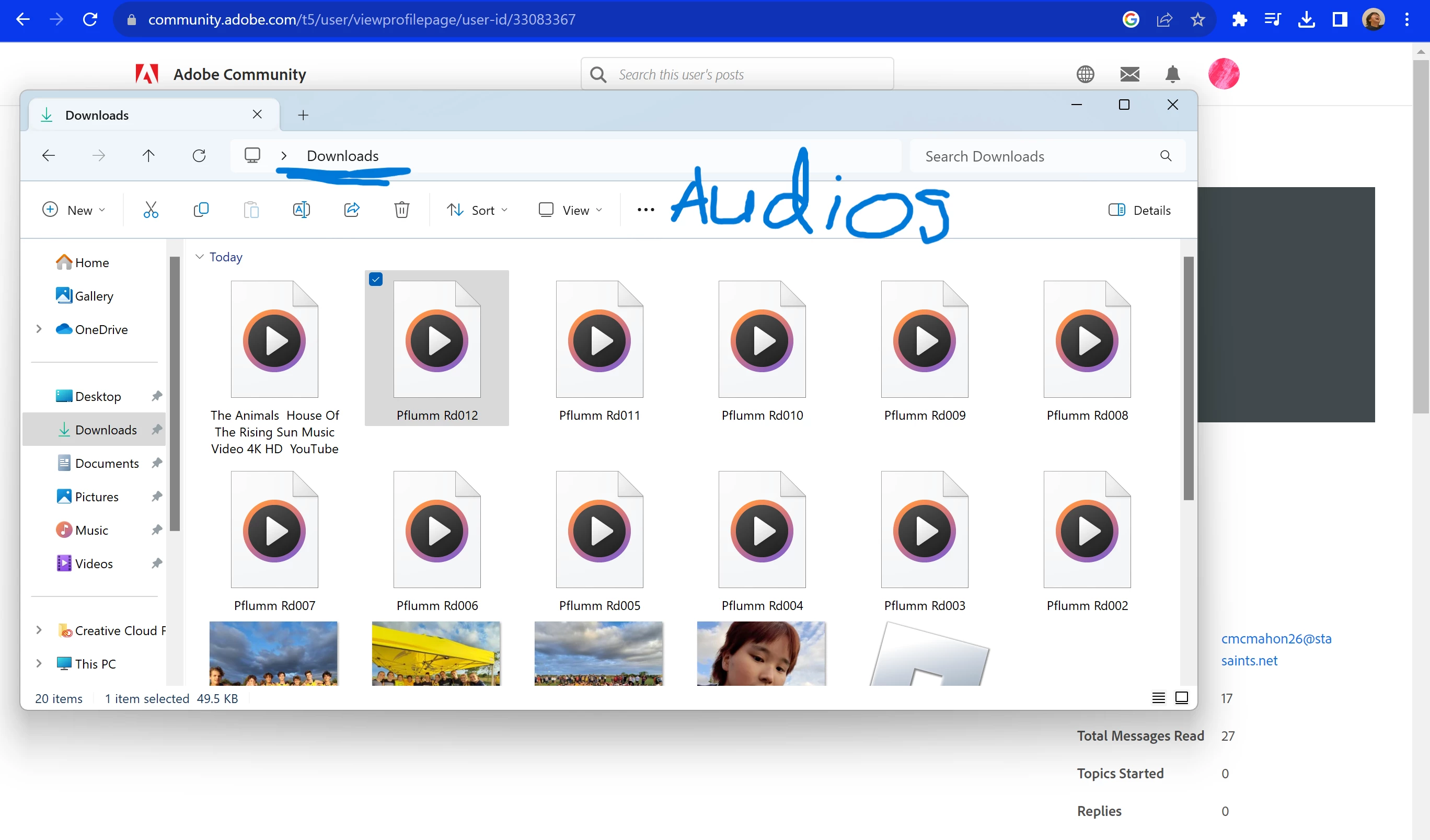Open Music in the navigation pane
1430x840 pixels.
pos(91,530)
